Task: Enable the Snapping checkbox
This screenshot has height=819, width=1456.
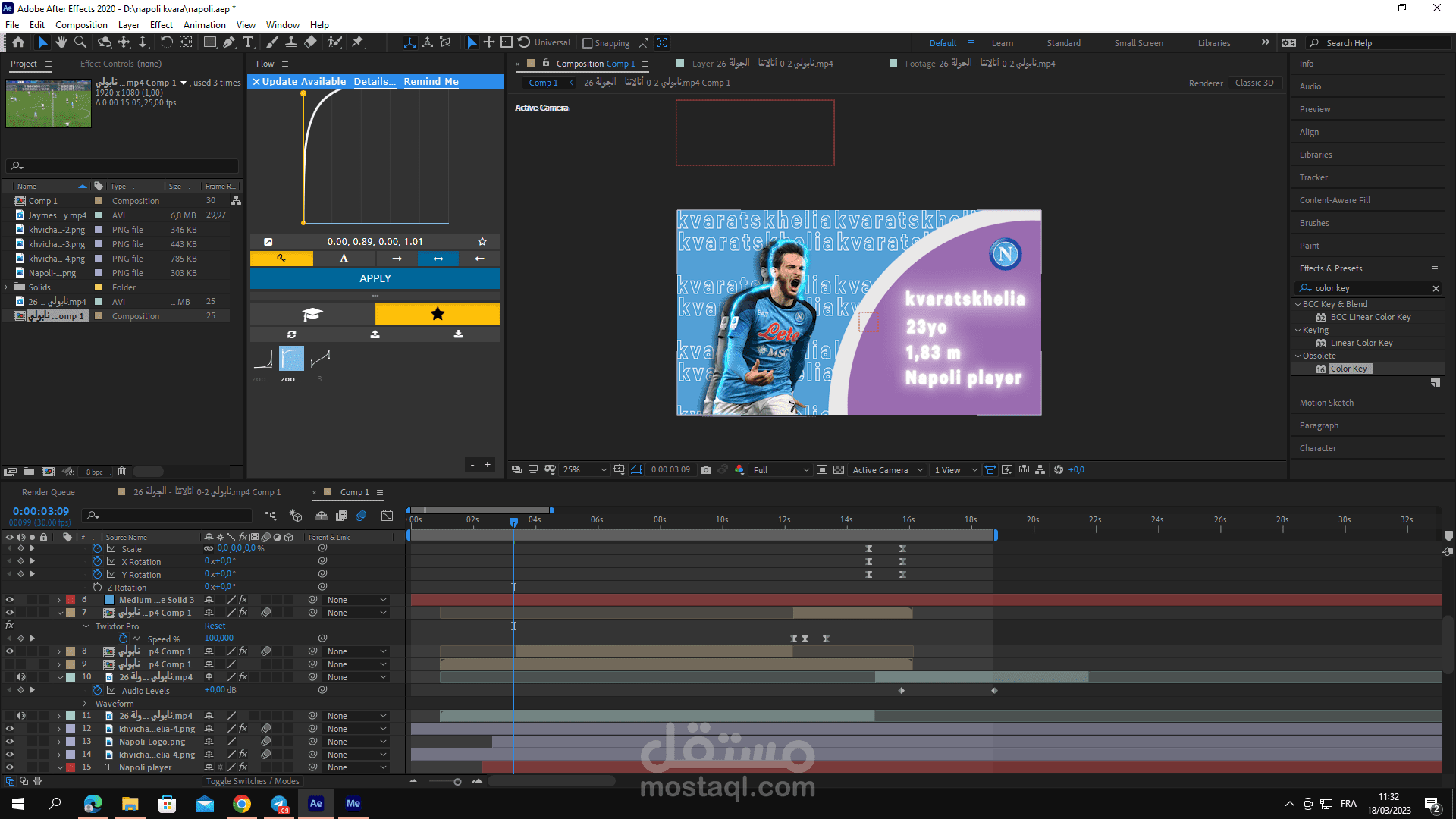Action: pyautogui.click(x=587, y=43)
